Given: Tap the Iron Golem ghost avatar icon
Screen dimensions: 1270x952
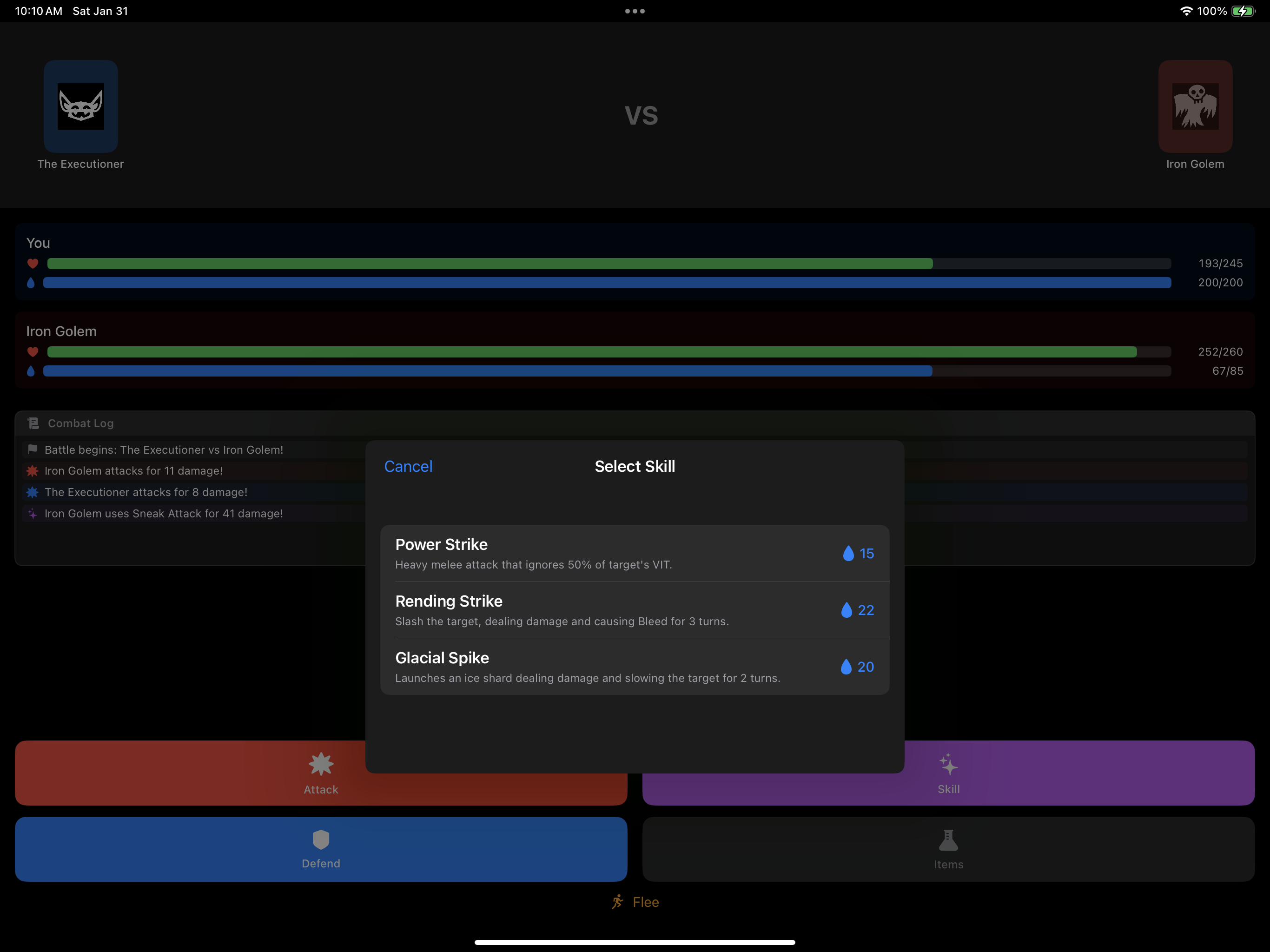Looking at the screenshot, I should click(x=1195, y=106).
